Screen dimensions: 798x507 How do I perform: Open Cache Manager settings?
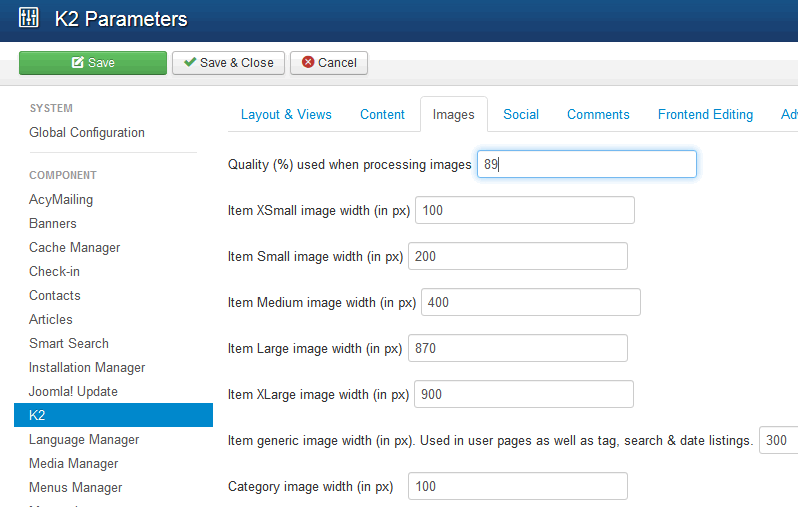[x=75, y=247]
